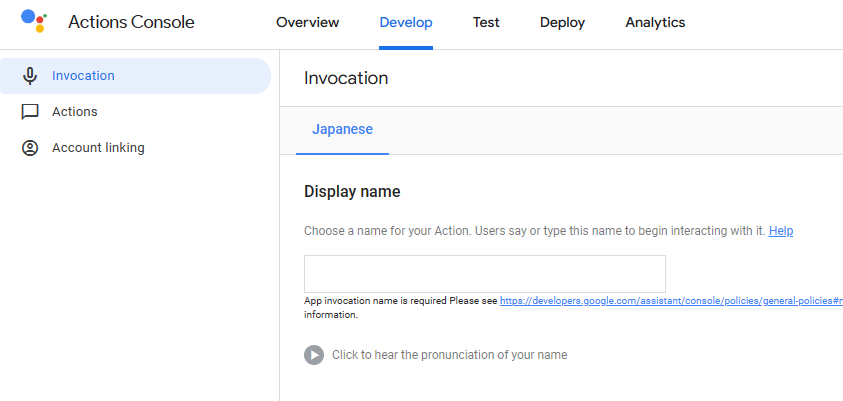Open the Analytics tab
The image size is (843, 401).
click(x=655, y=23)
